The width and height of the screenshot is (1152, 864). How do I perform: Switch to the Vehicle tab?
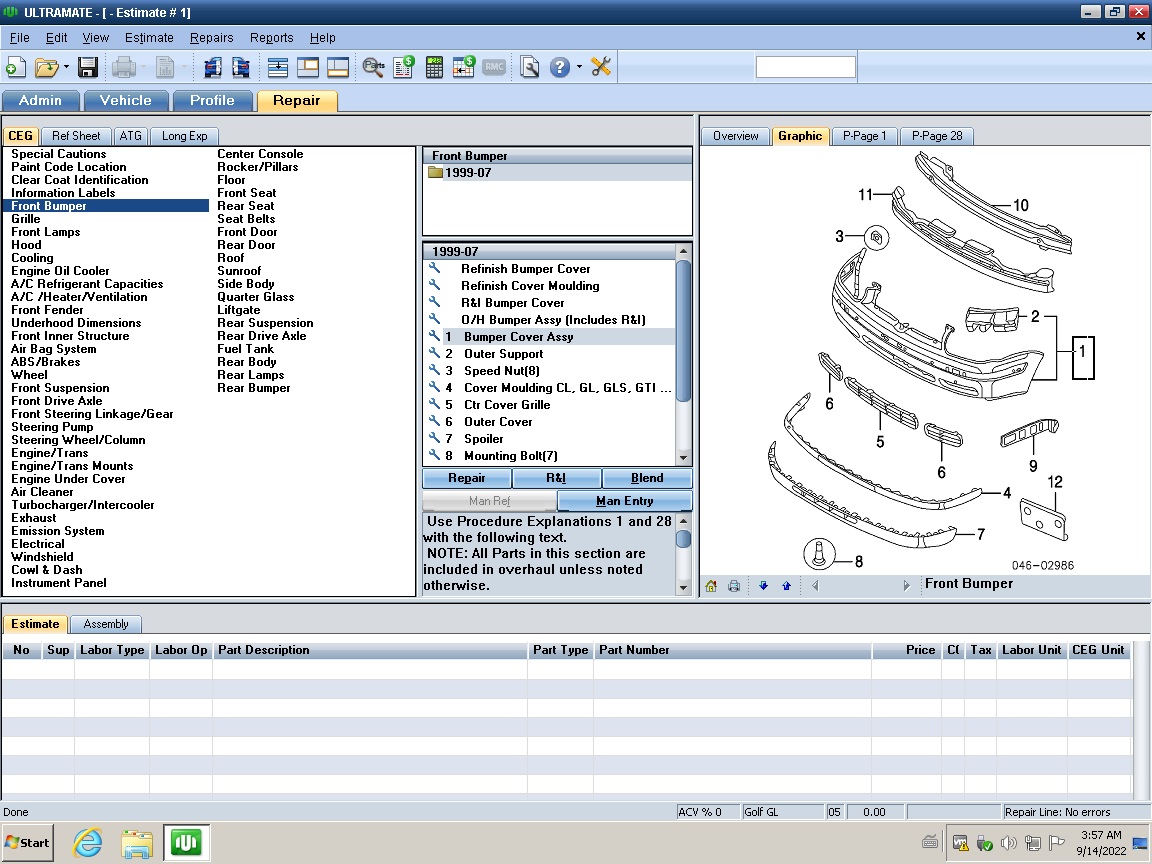(126, 101)
